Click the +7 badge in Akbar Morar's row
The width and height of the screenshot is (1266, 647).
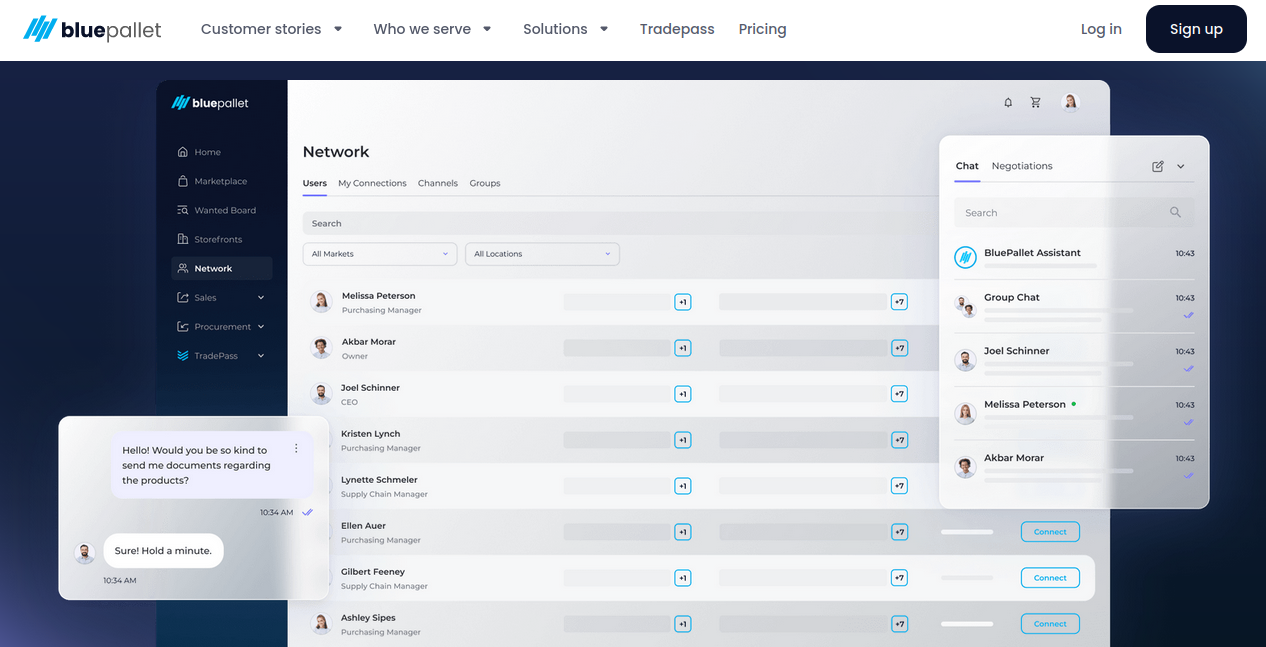899,347
